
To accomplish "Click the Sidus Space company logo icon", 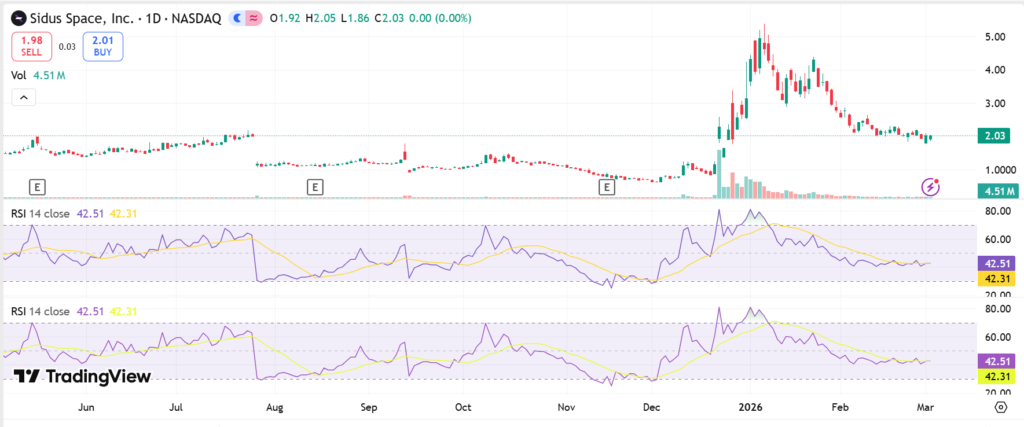I will click(17, 18).
